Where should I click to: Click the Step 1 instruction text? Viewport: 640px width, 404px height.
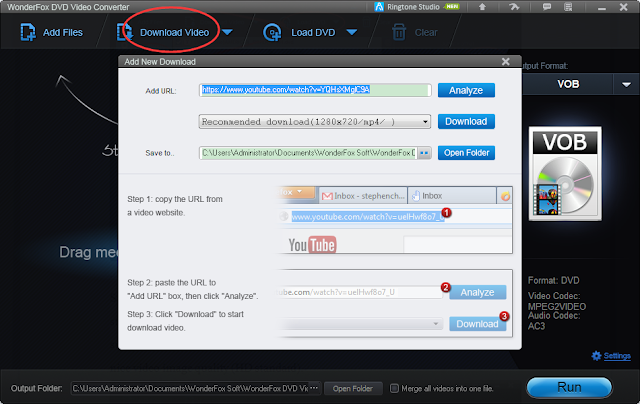(x=175, y=206)
